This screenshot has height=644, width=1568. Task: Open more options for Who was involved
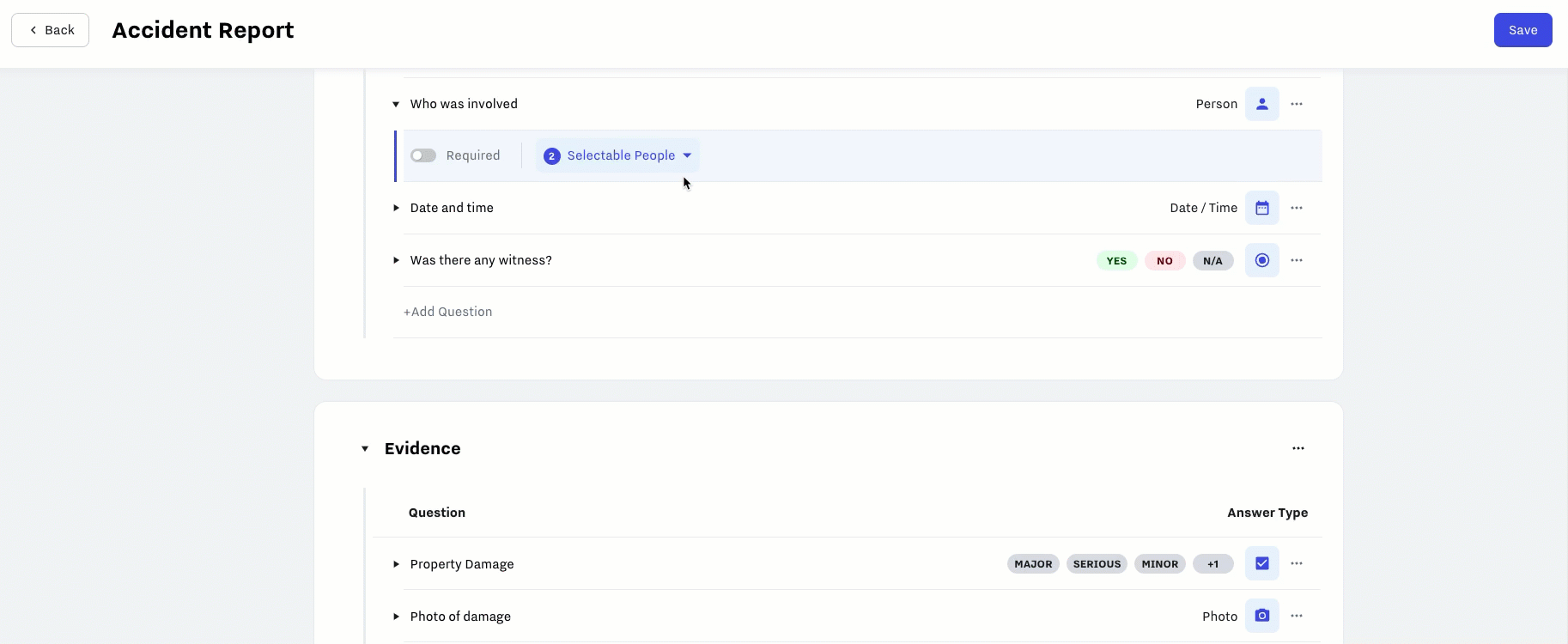[x=1297, y=104]
